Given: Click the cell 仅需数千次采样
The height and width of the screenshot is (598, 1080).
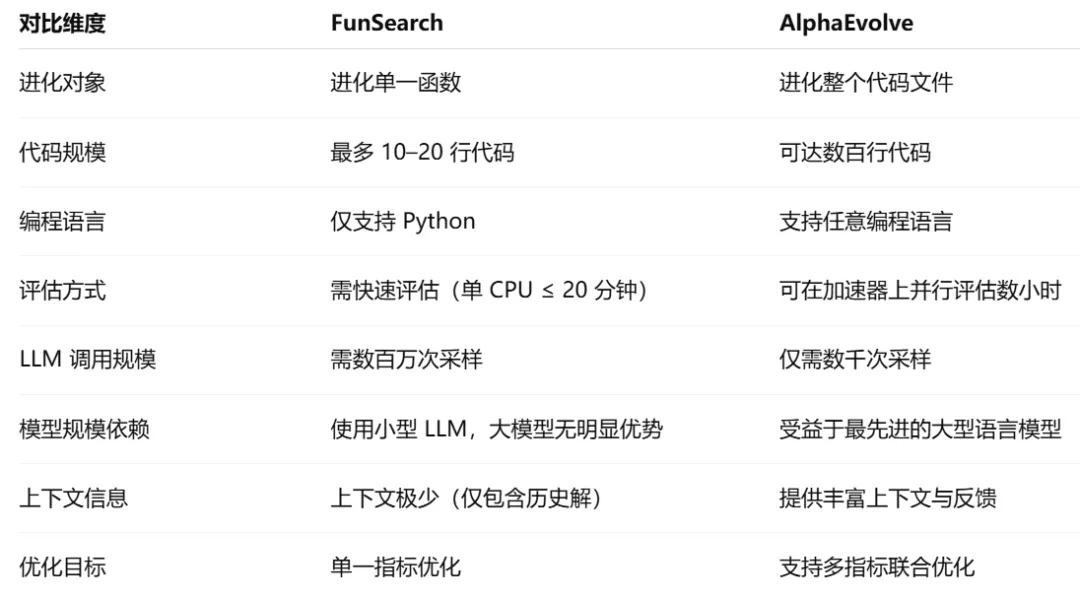Looking at the screenshot, I should click(x=855, y=360).
